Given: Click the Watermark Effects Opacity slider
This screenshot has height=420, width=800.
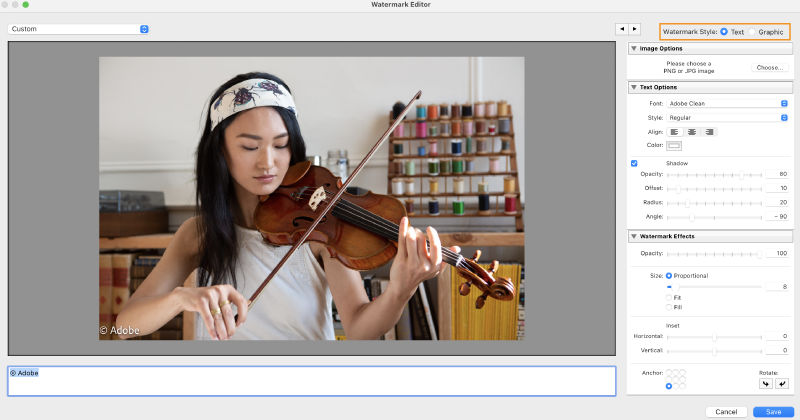Looking at the screenshot, I should click(714, 254).
